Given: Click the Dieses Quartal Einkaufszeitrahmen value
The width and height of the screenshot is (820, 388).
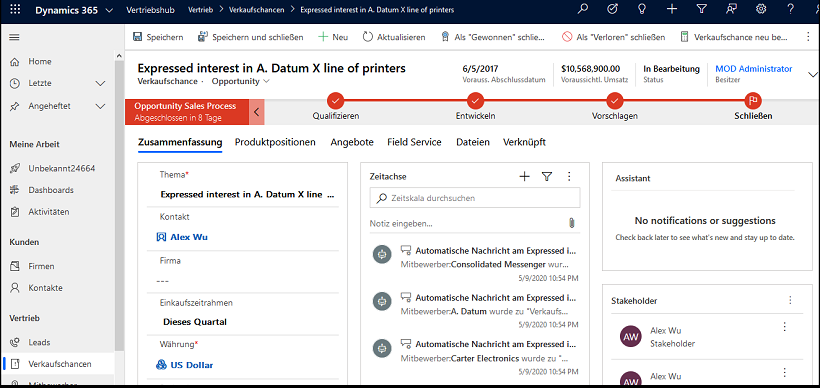Looking at the screenshot, I should coord(195,322).
